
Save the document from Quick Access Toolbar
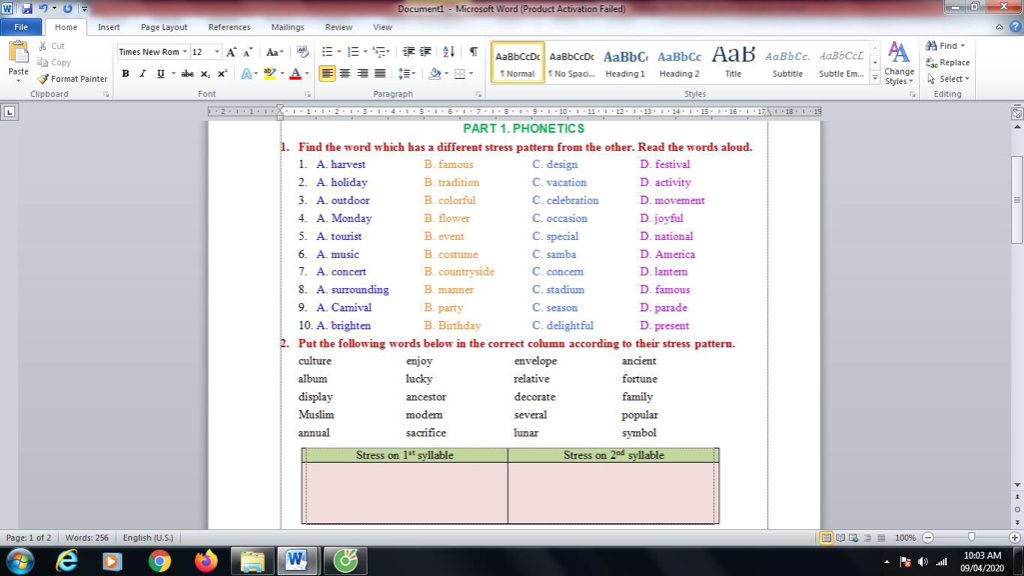pyautogui.click(x=27, y=8)
